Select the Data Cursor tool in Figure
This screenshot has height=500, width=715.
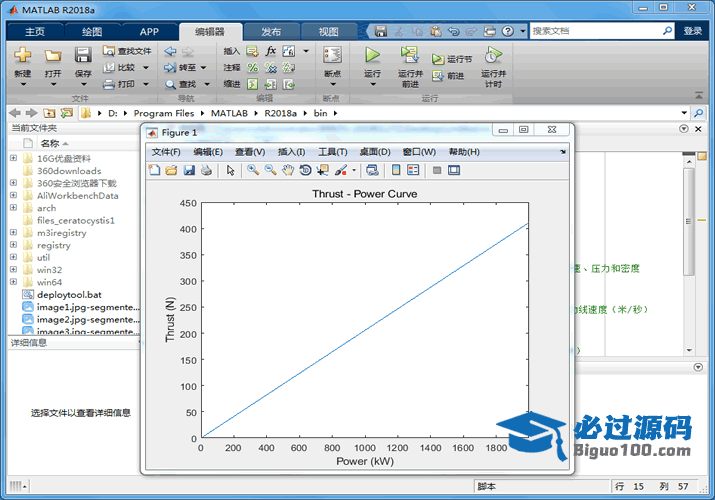pyautogui.click(x=323, y=170)
